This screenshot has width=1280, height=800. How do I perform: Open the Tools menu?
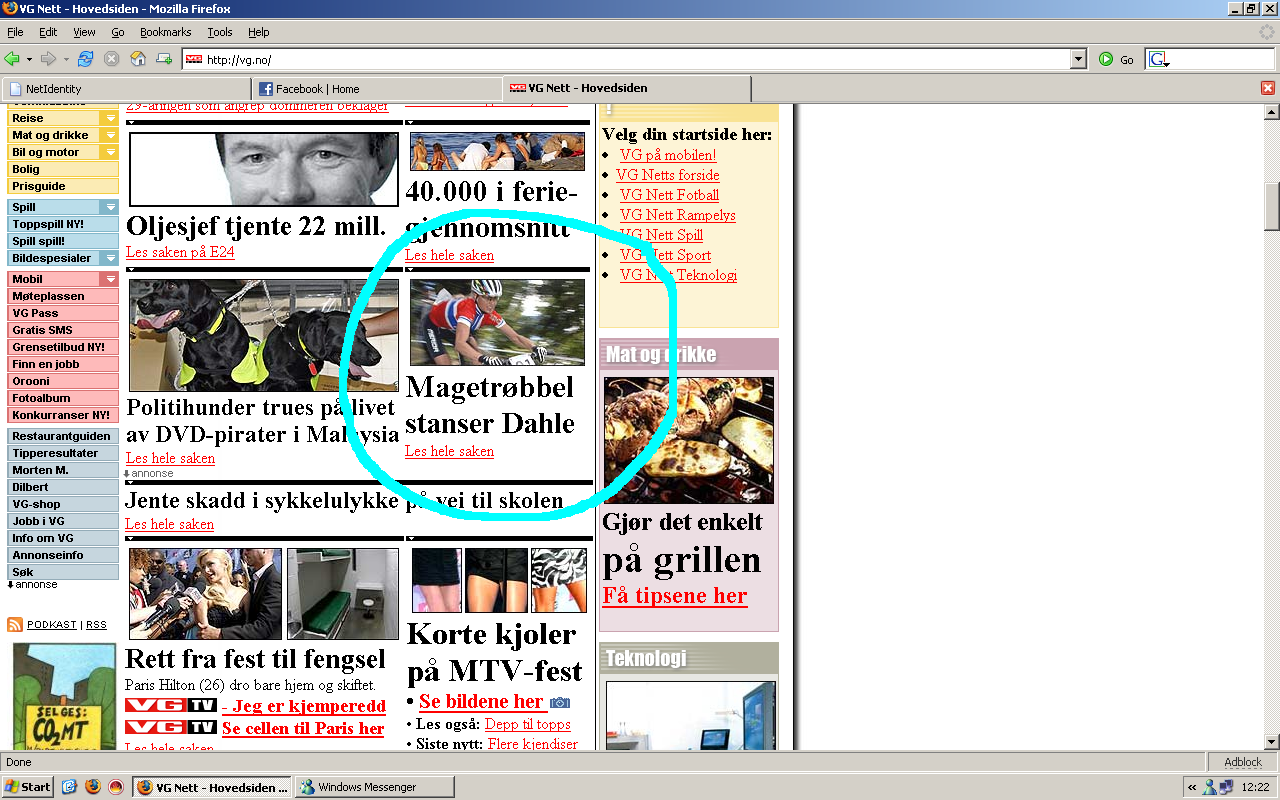[220, 32]
